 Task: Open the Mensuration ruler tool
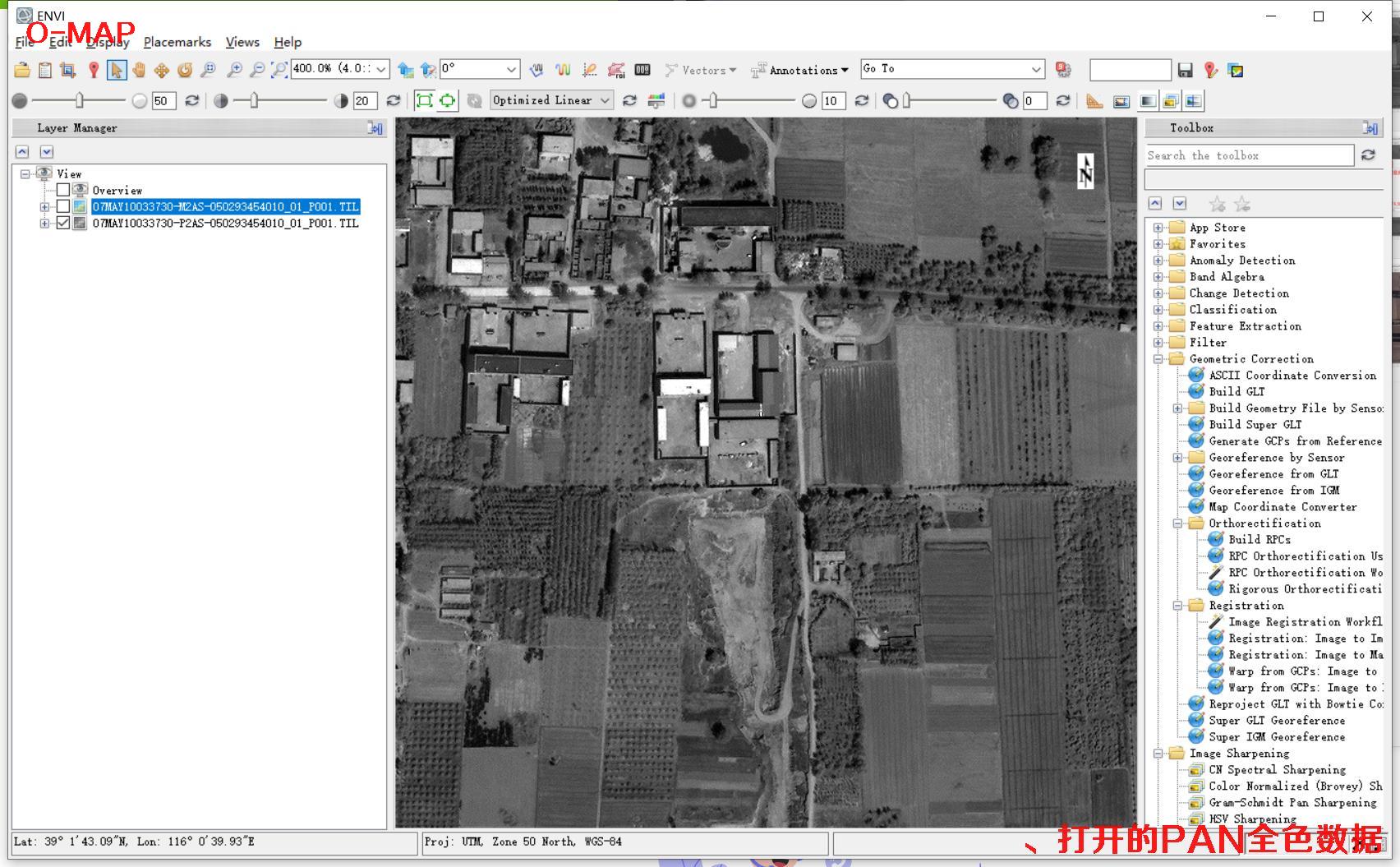tap(1094, 101)
